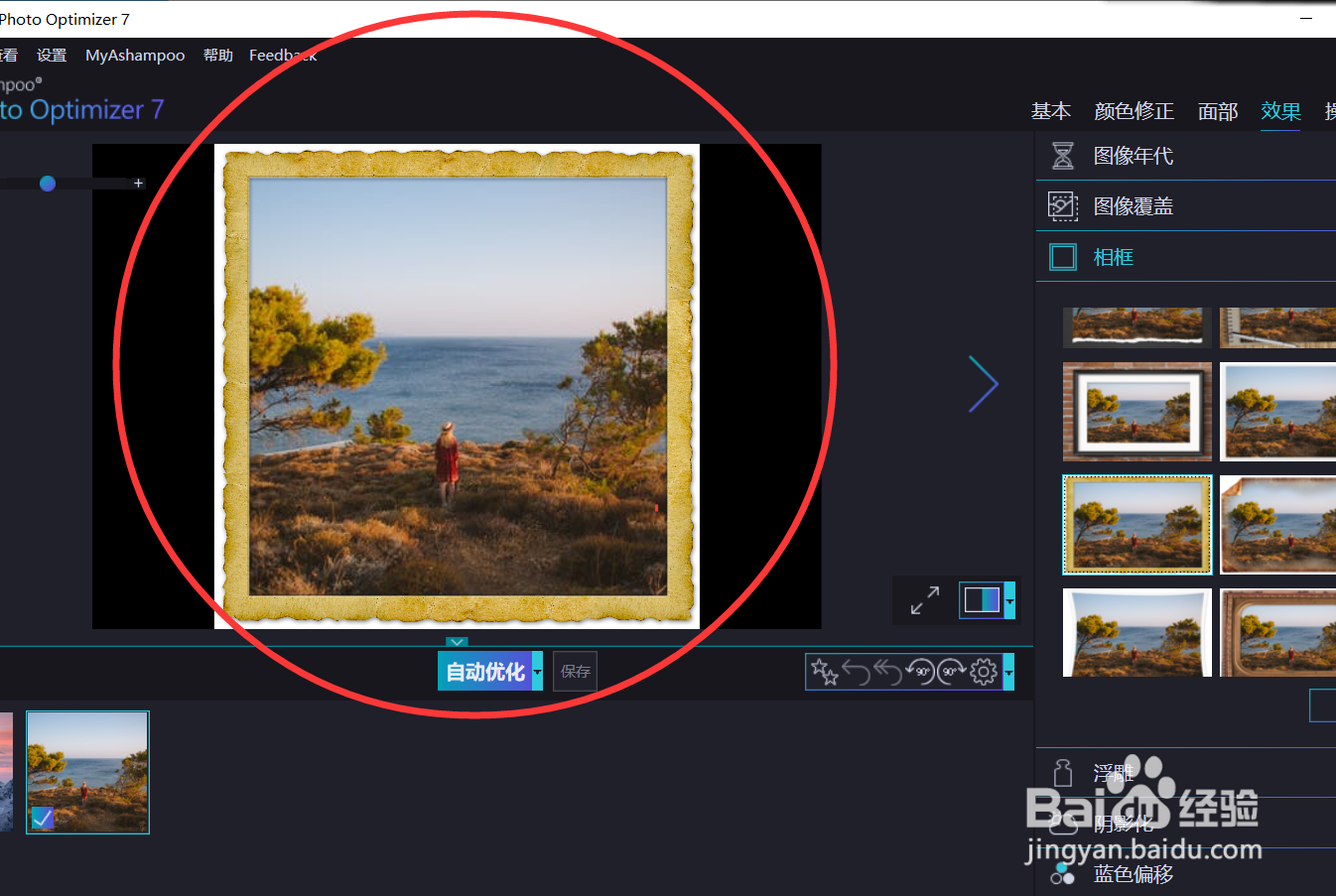Click the 图像覆盖 overlay icon
This screenshot has height=896, width=1336.
1063,206
